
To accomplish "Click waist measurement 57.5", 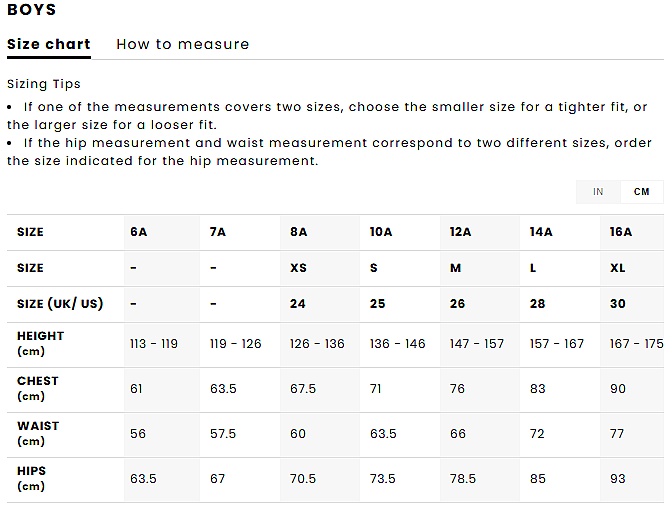I will 223,434.
